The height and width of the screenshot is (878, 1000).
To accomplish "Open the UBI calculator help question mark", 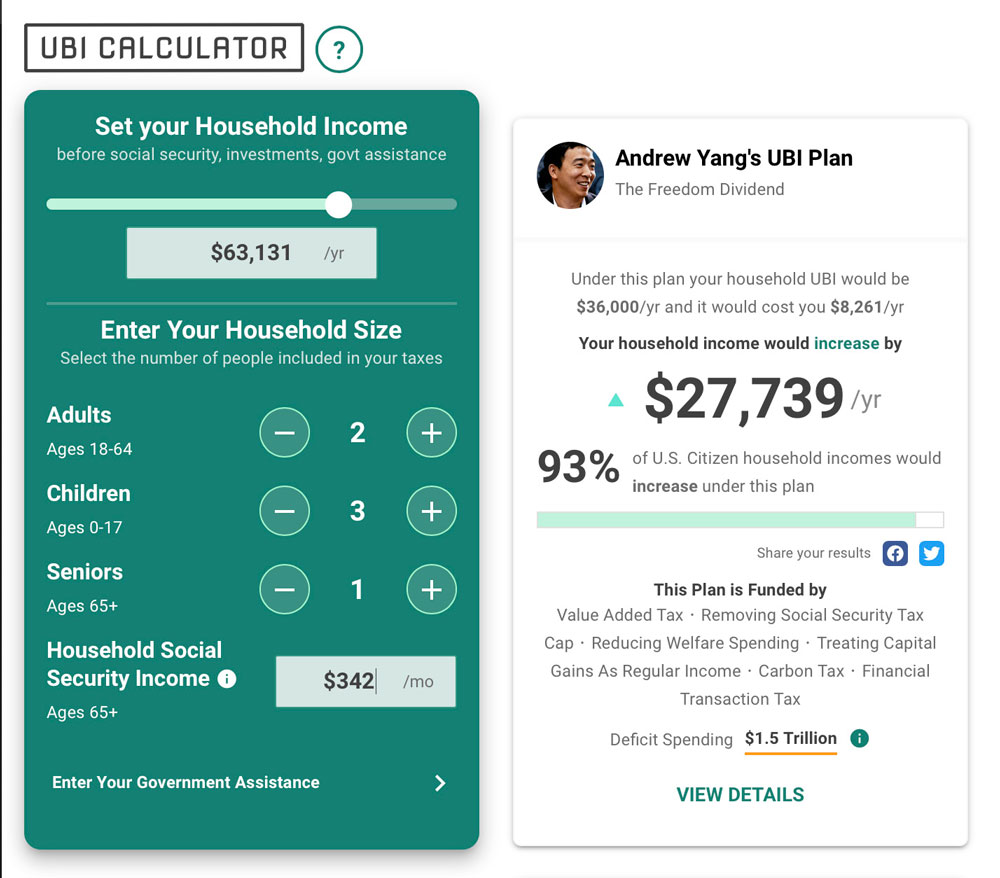I will tap(339, 49).
